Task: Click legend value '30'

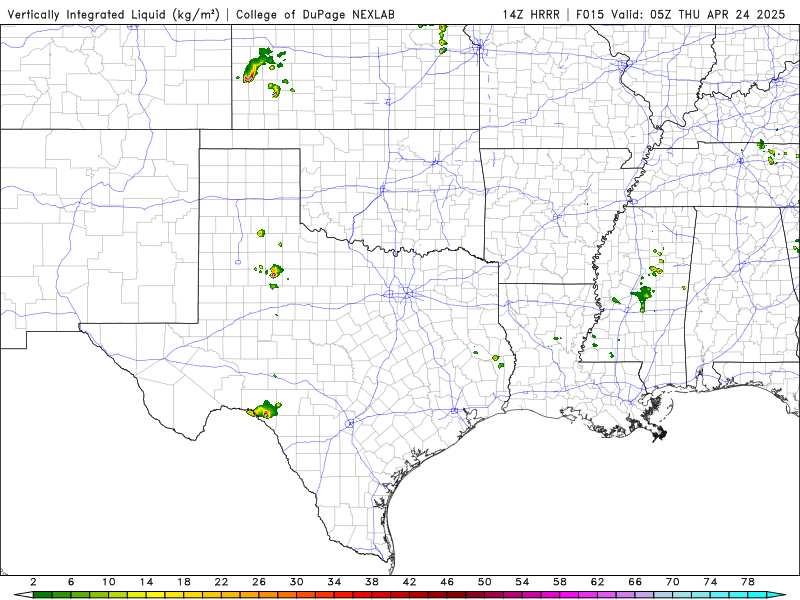Action: 296,582
